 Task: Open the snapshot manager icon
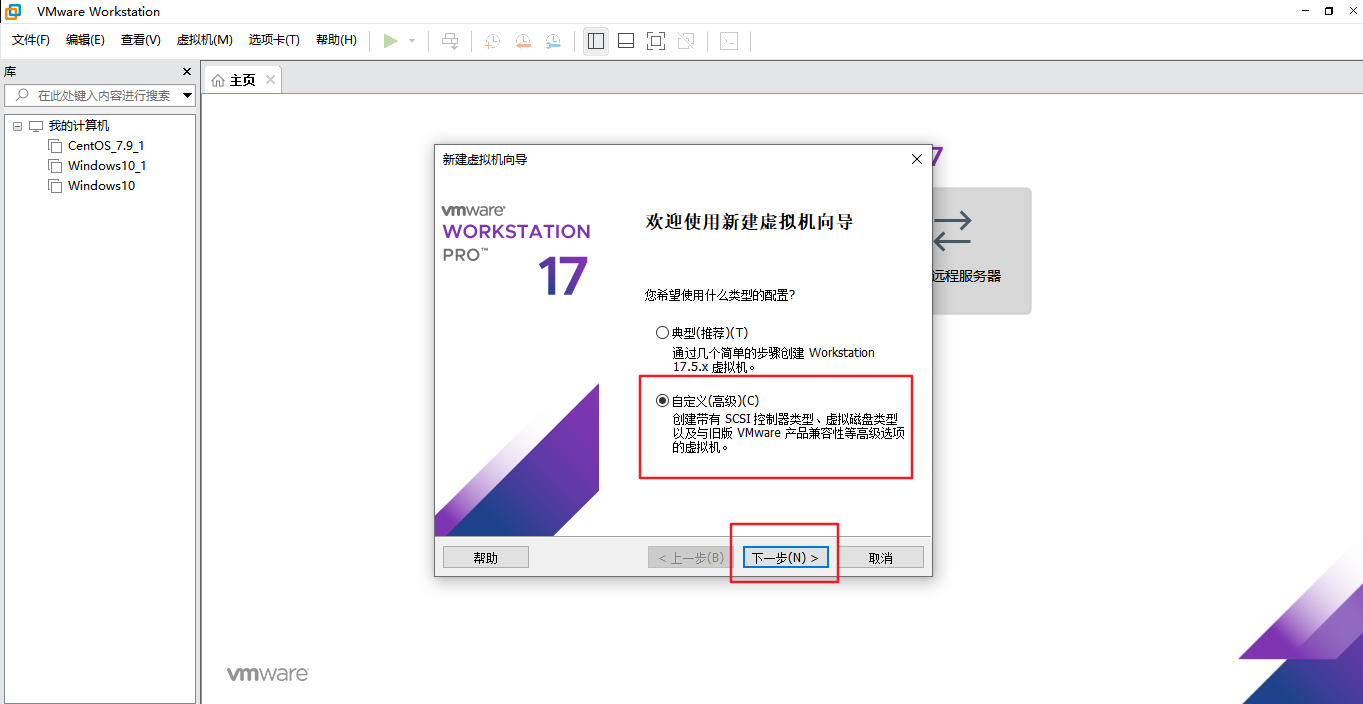pos(553,41)
